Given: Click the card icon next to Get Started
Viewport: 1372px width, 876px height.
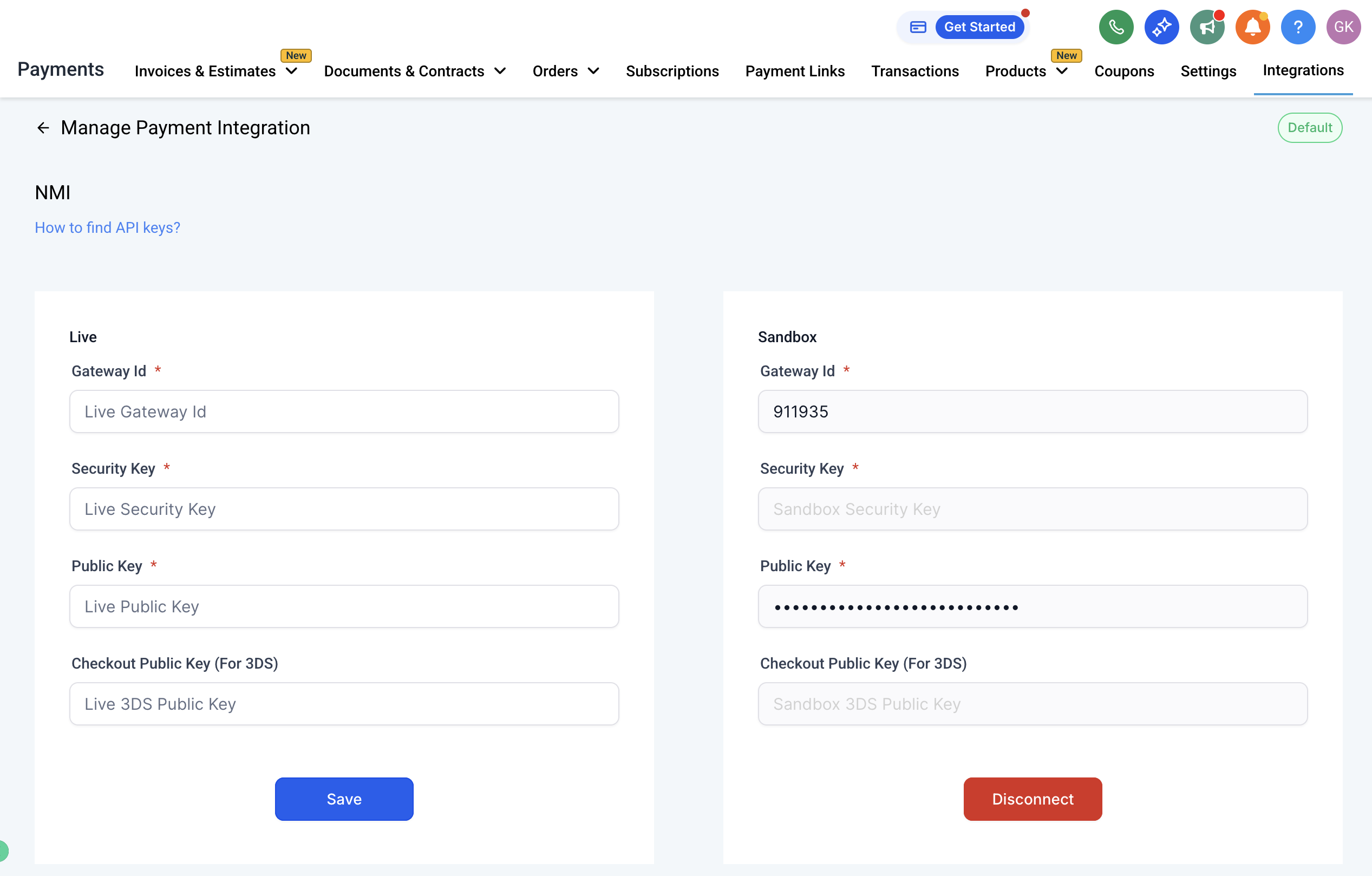Looking at the screenshot, I should pos(918,27).
